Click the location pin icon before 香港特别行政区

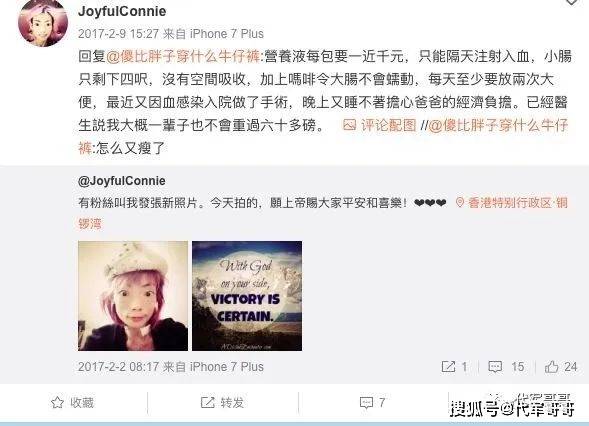click(x=459, y=203)
